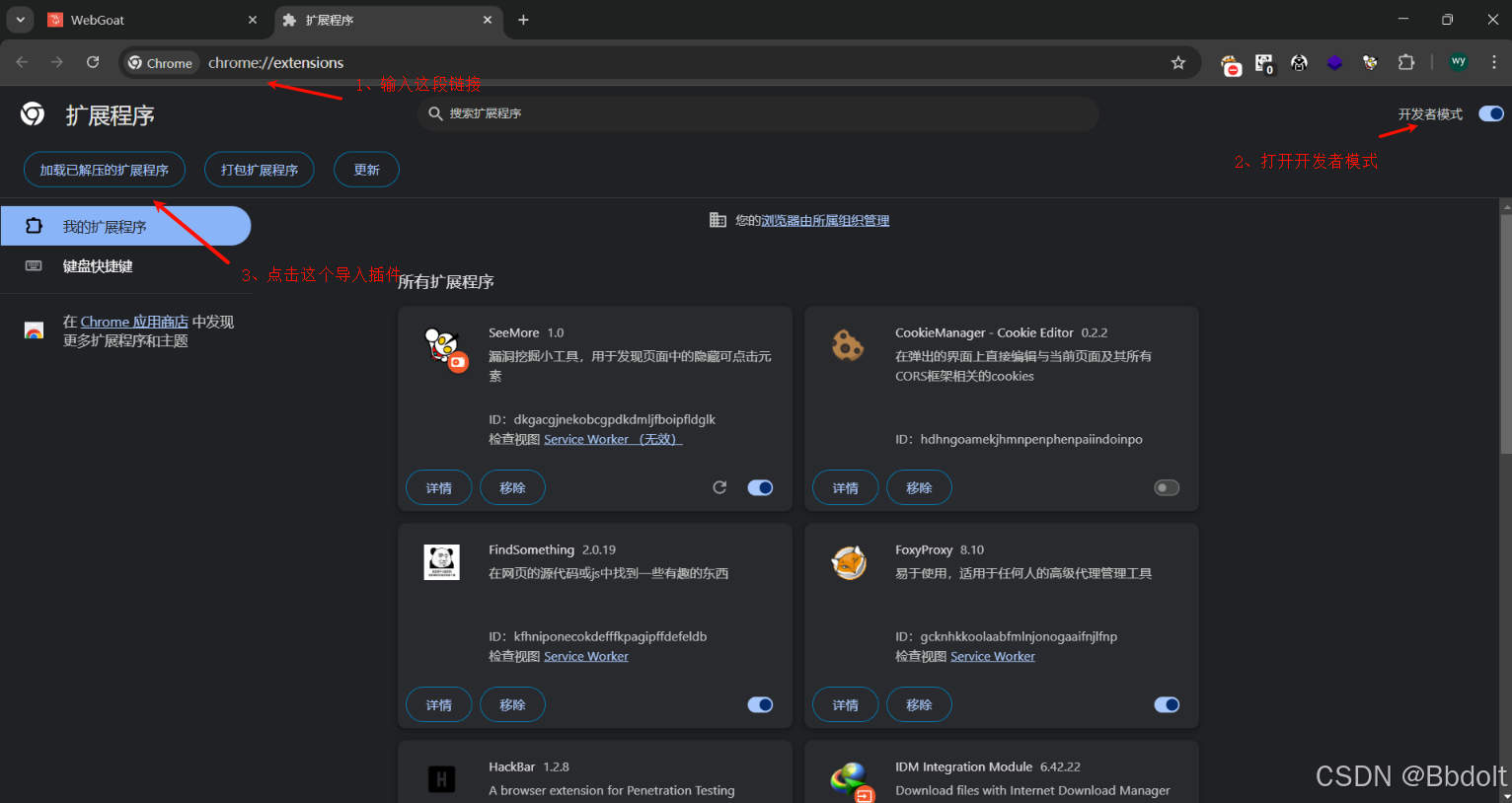Click the 所有扩展程序 heading text
The height and width of the screenshot is (803, 1512).
(446, 282)
